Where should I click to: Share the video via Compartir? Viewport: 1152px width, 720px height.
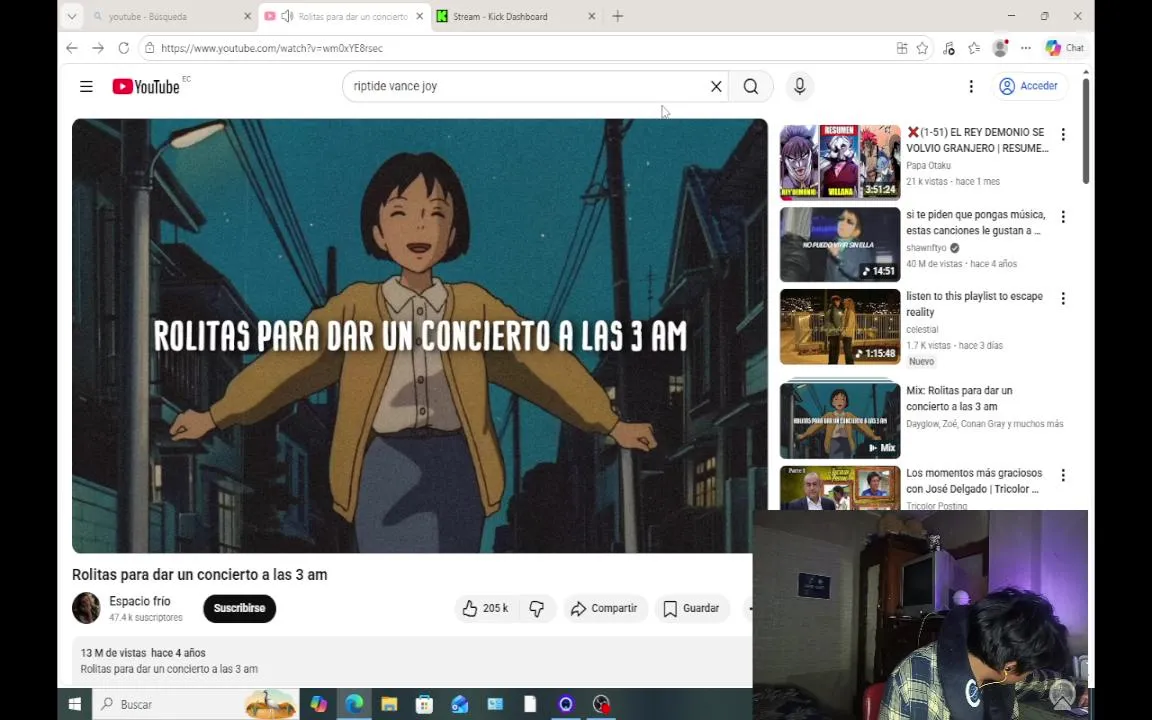(x=605, y=608)
